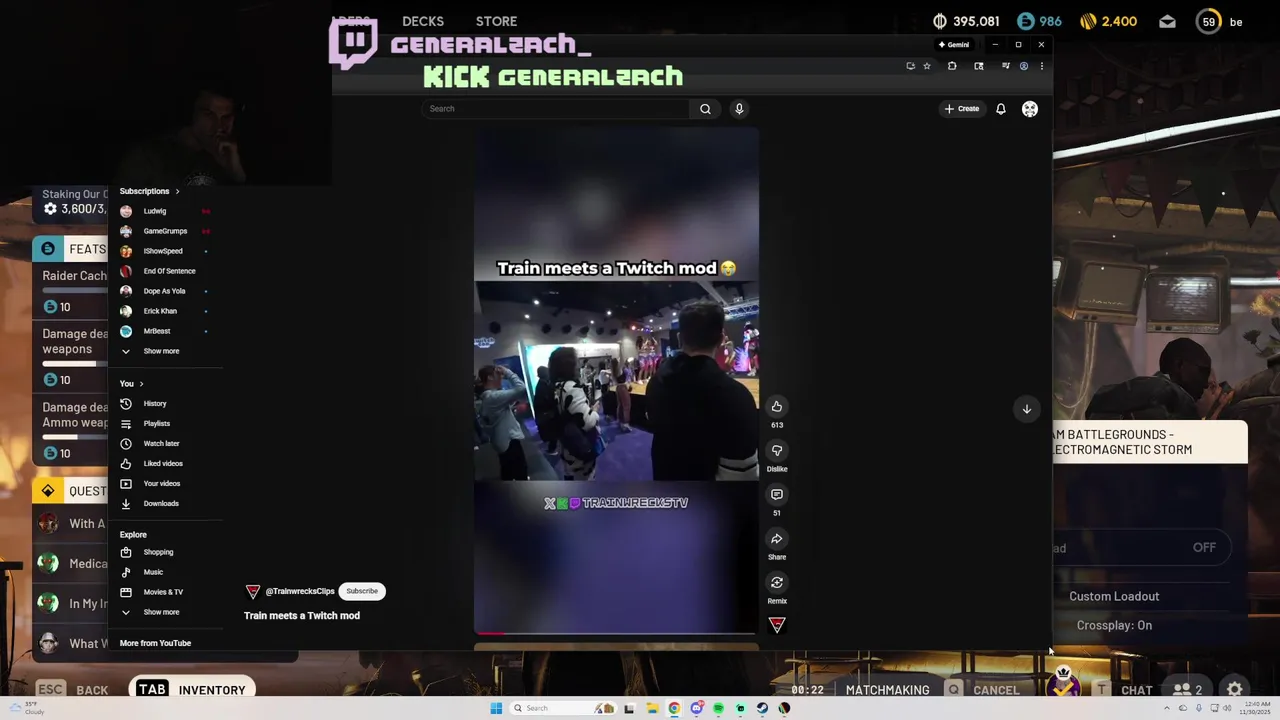The height and width of the screenshot is (720, 1280).
Task: Open GameGrumps subscription channel
Action: 166,231
